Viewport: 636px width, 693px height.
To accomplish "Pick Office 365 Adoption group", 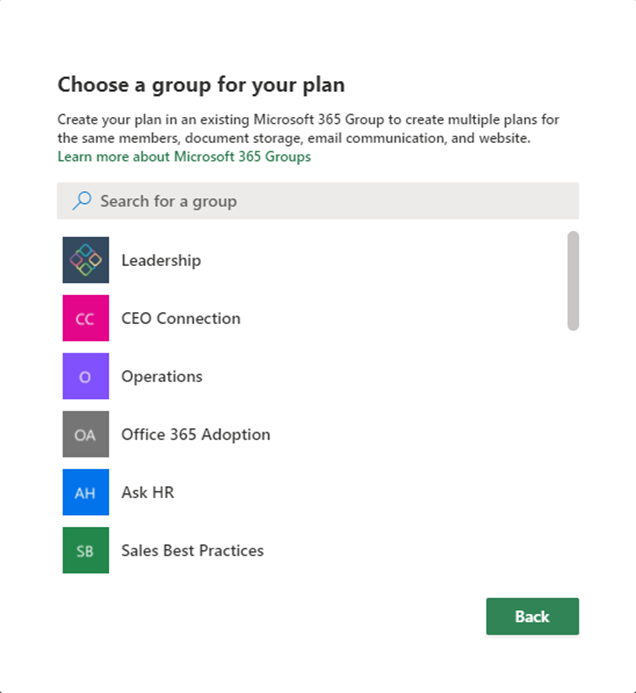I will click(x=196, y=434).
